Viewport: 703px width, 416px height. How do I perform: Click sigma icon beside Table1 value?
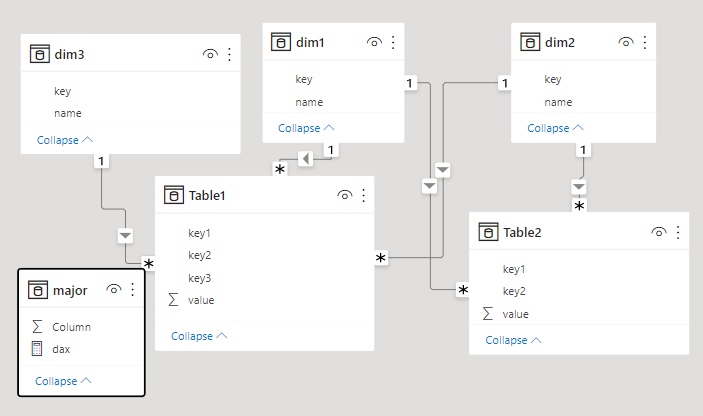coord(173,299)
